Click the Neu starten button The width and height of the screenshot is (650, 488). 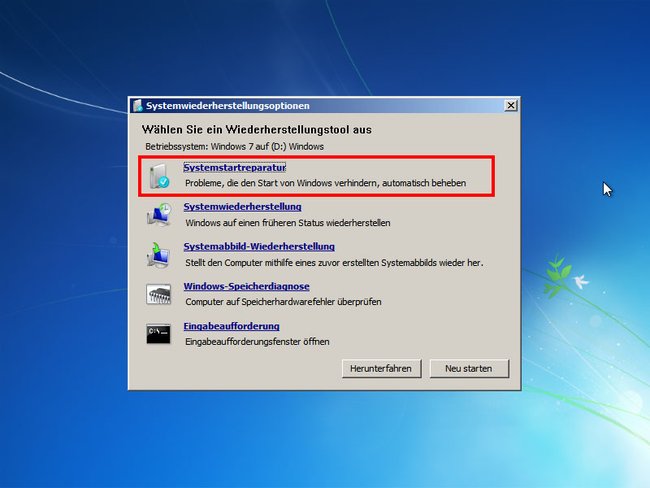(469, 369)
